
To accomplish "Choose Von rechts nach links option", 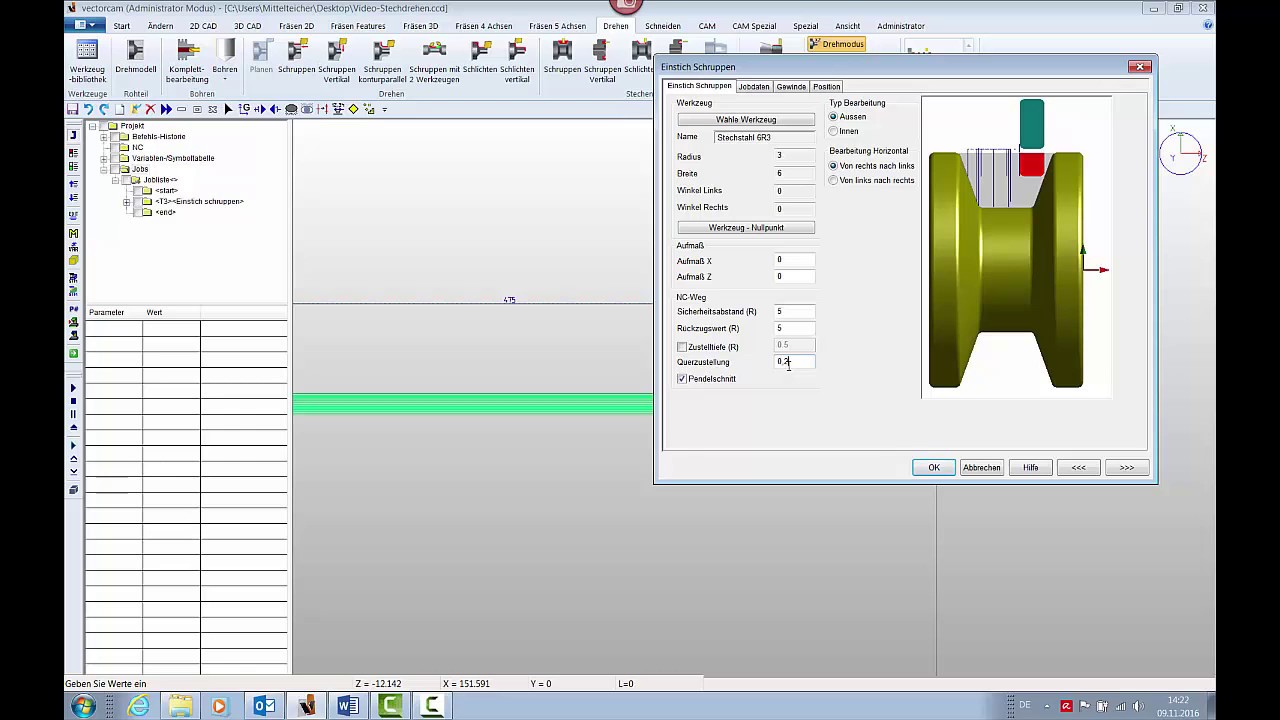I will (833, 166).
